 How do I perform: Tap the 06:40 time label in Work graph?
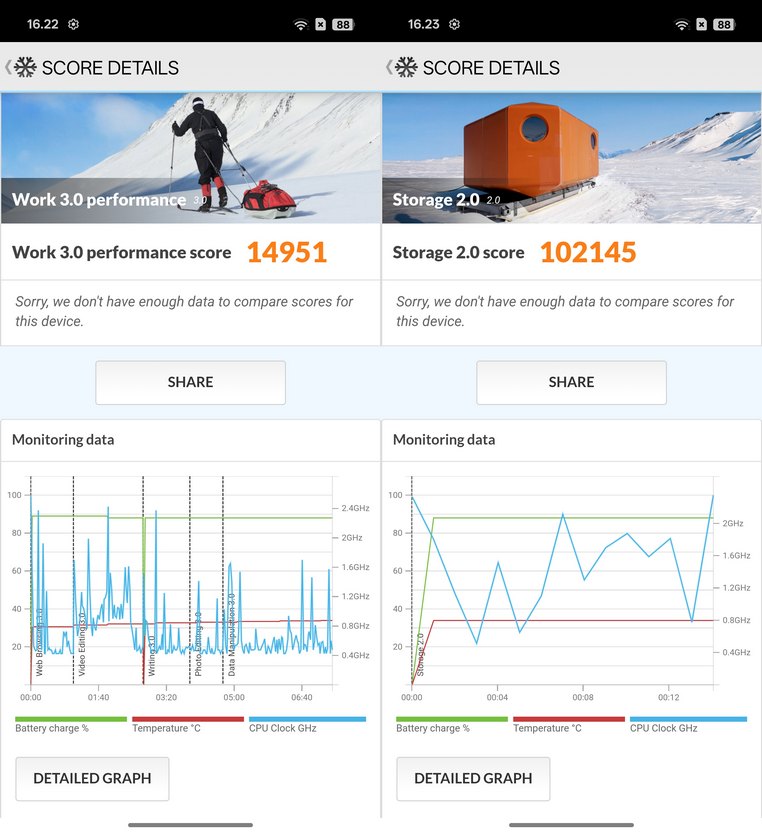[301, 697]
